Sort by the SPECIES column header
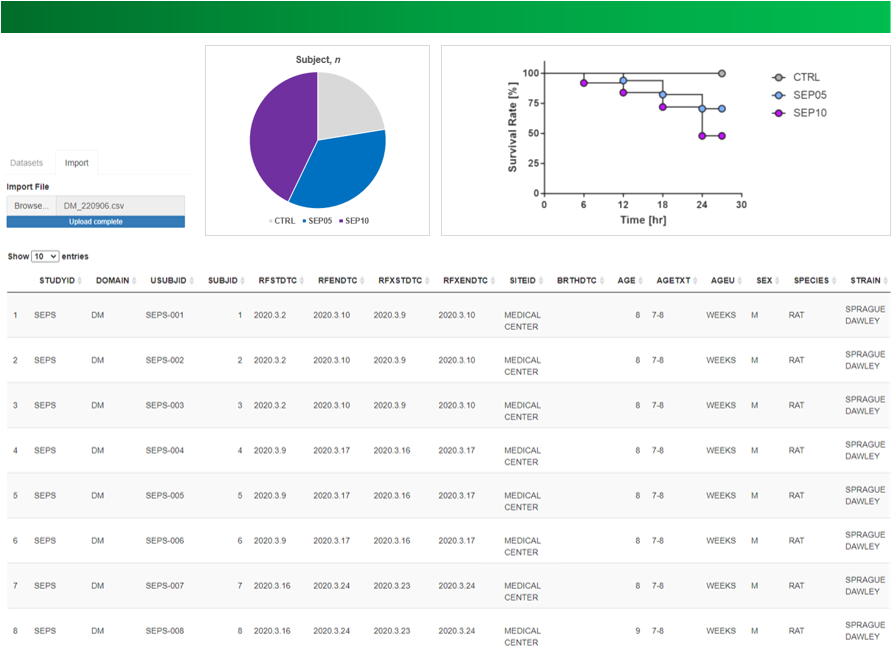891x651 pixels. (811, 280)
